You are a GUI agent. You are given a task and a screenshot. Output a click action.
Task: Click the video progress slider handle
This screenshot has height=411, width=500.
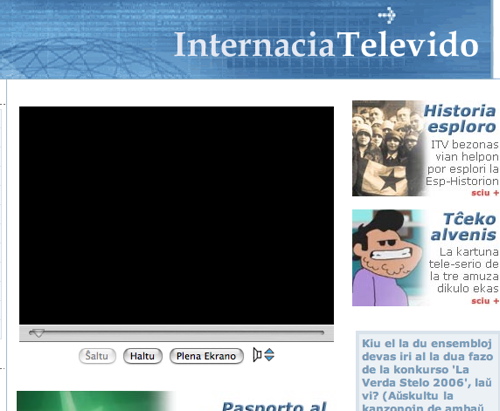click(x=38, y=333)
